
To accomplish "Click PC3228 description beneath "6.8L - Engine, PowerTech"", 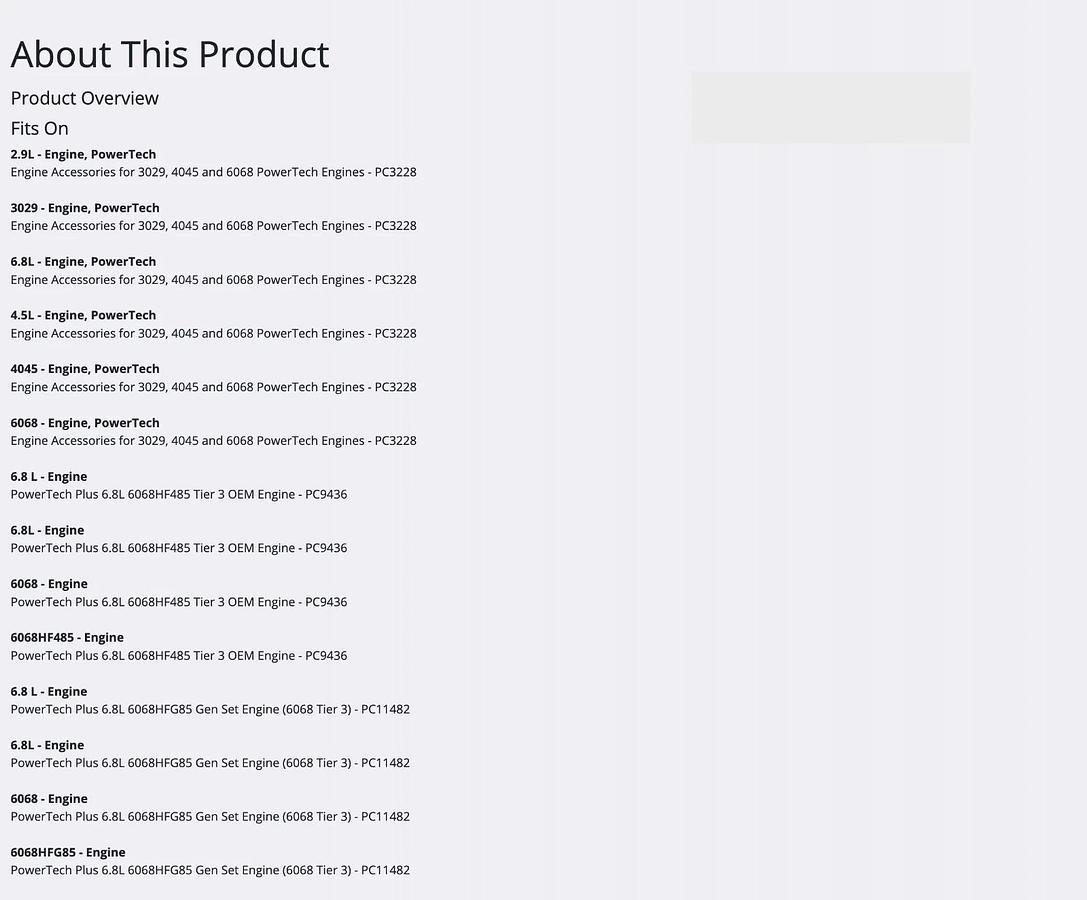I will coord(213,280).
